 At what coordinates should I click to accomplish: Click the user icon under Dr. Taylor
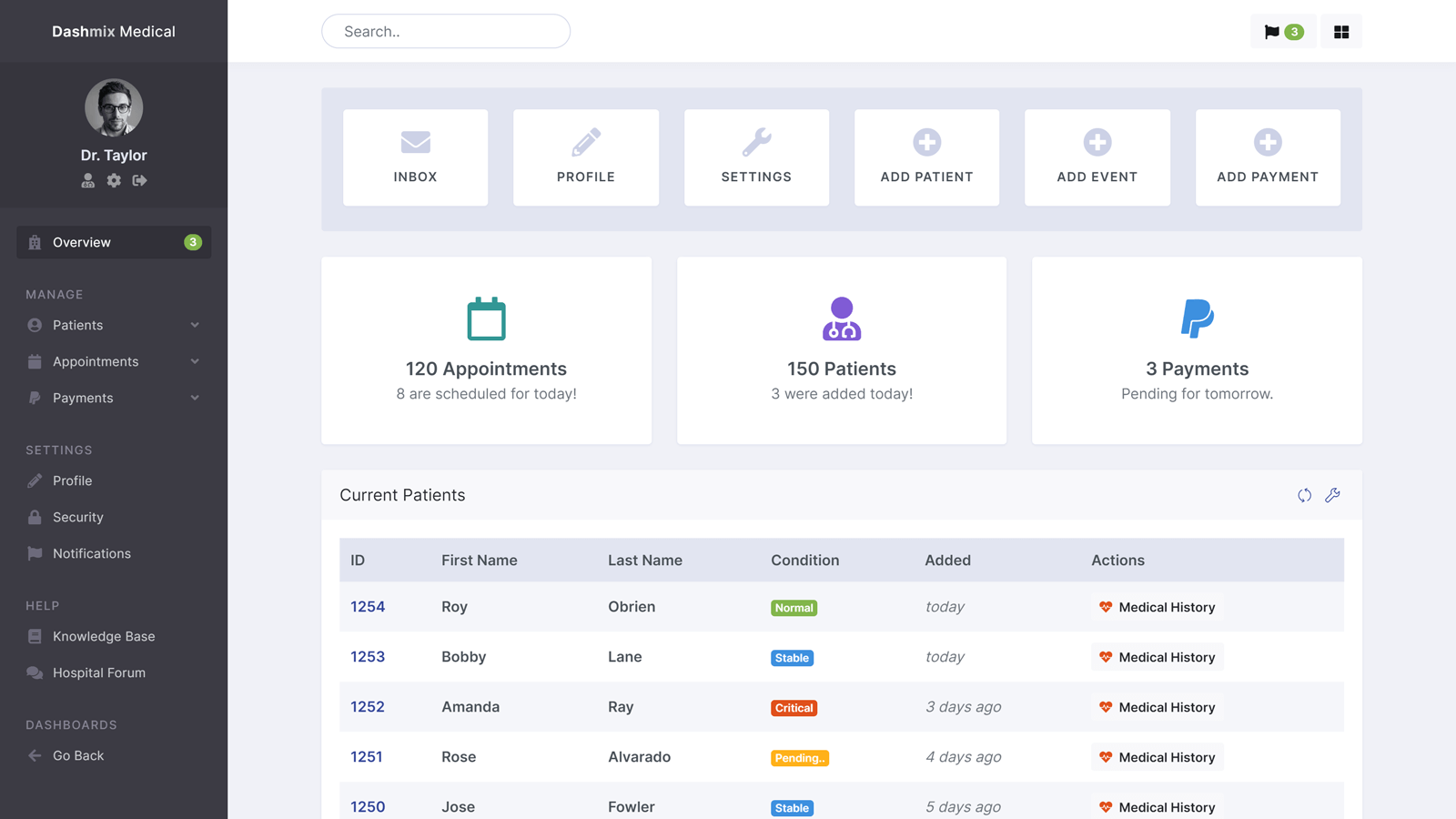(x=88, y=180)
